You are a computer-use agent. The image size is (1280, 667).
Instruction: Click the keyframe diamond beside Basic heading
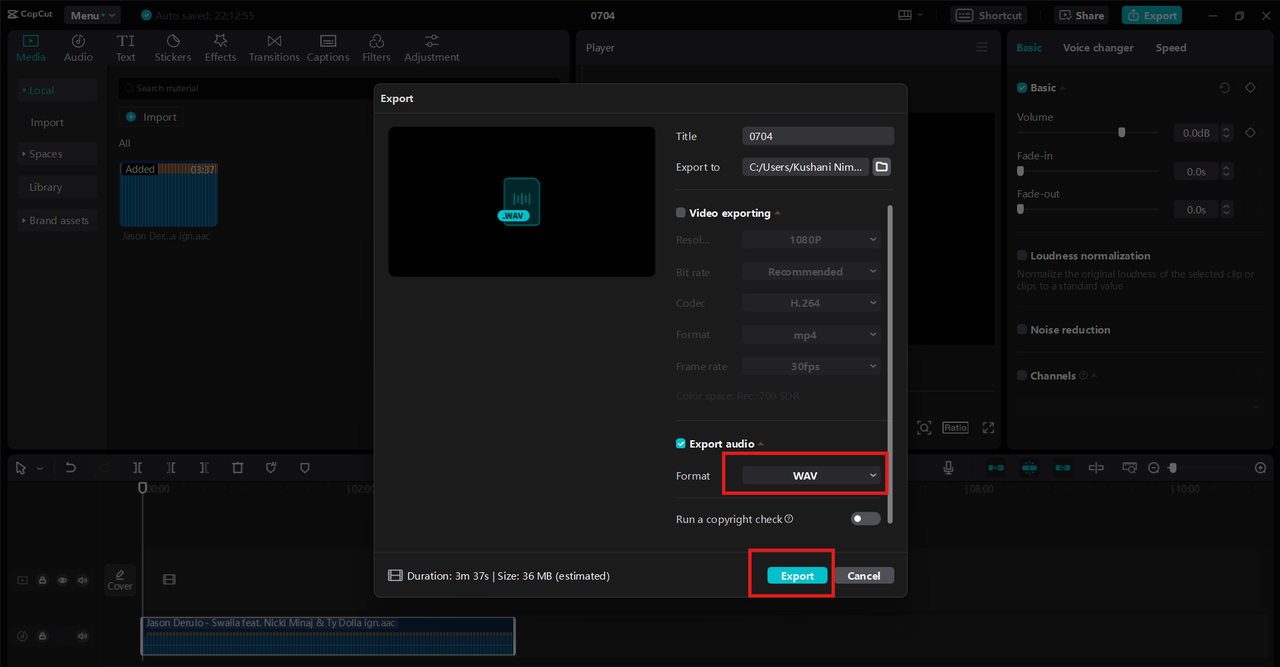(x=1250, y=88)
